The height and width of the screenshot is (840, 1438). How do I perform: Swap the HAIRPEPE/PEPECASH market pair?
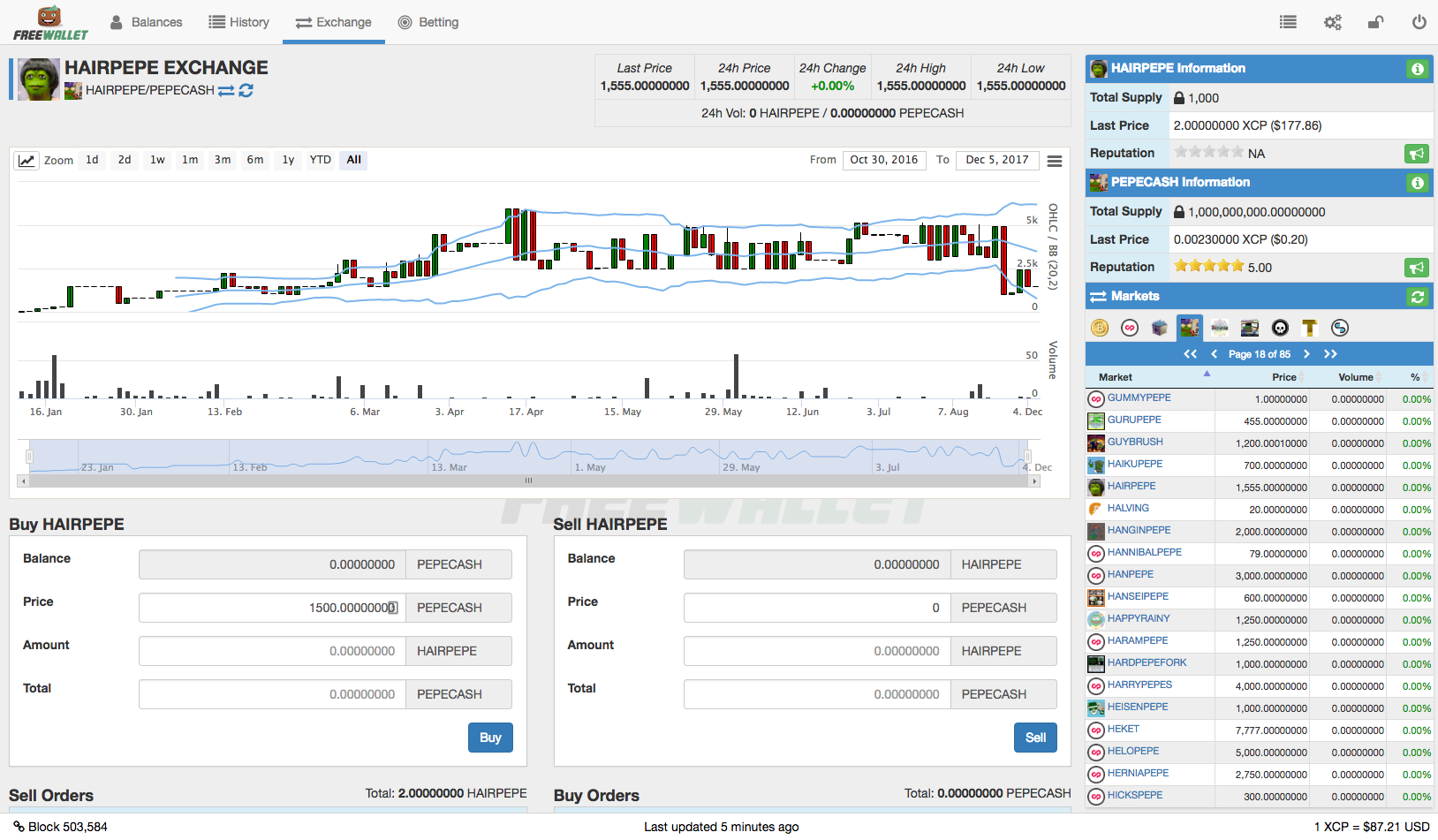pyautogui.click(x=226, y=90)
